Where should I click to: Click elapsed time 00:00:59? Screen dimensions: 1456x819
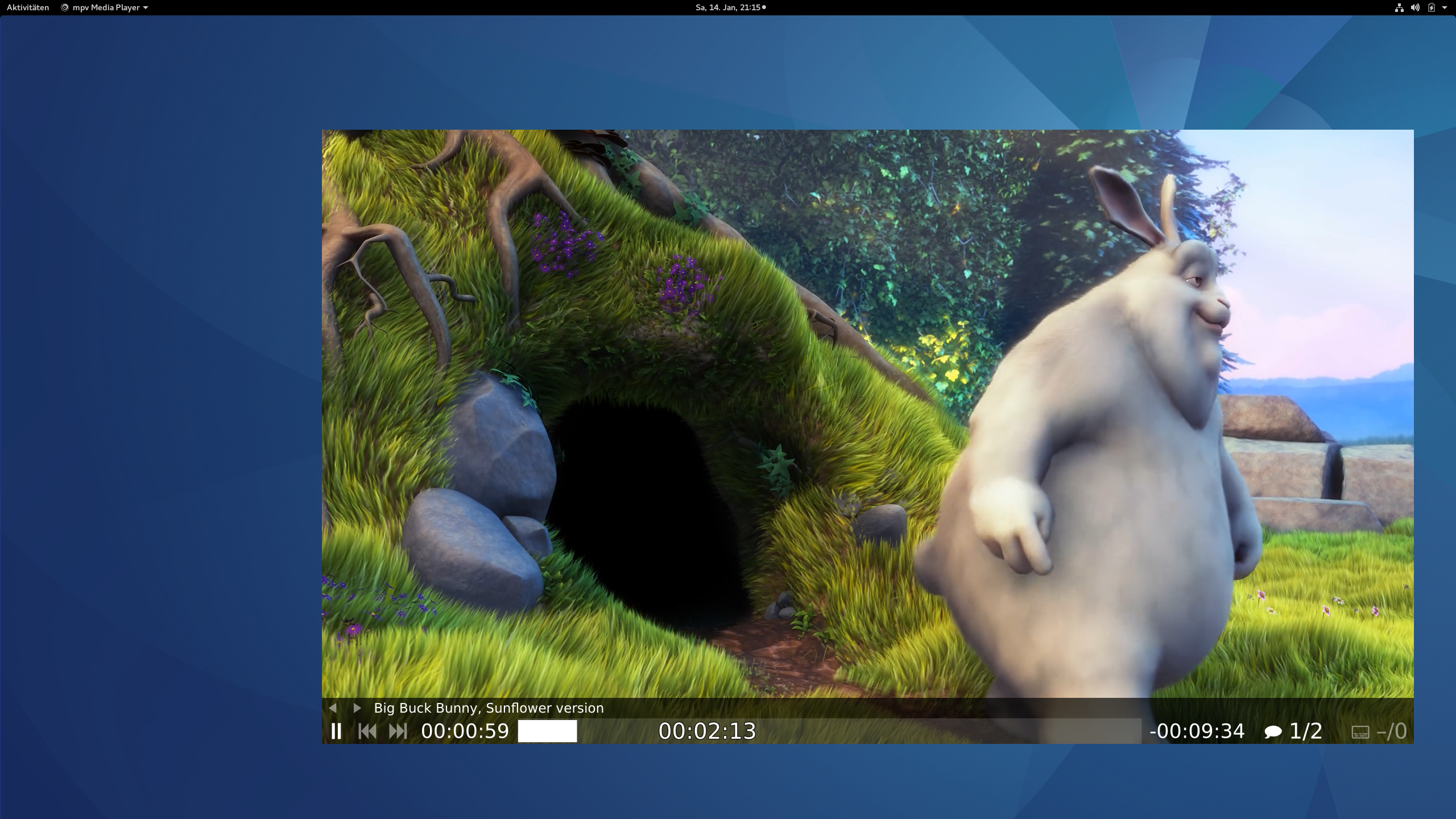point(465,731)
